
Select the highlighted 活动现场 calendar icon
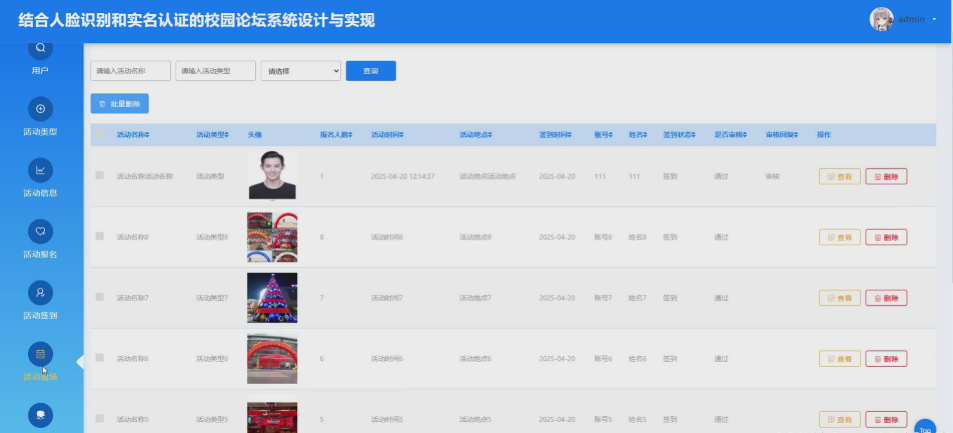[40, 354]
